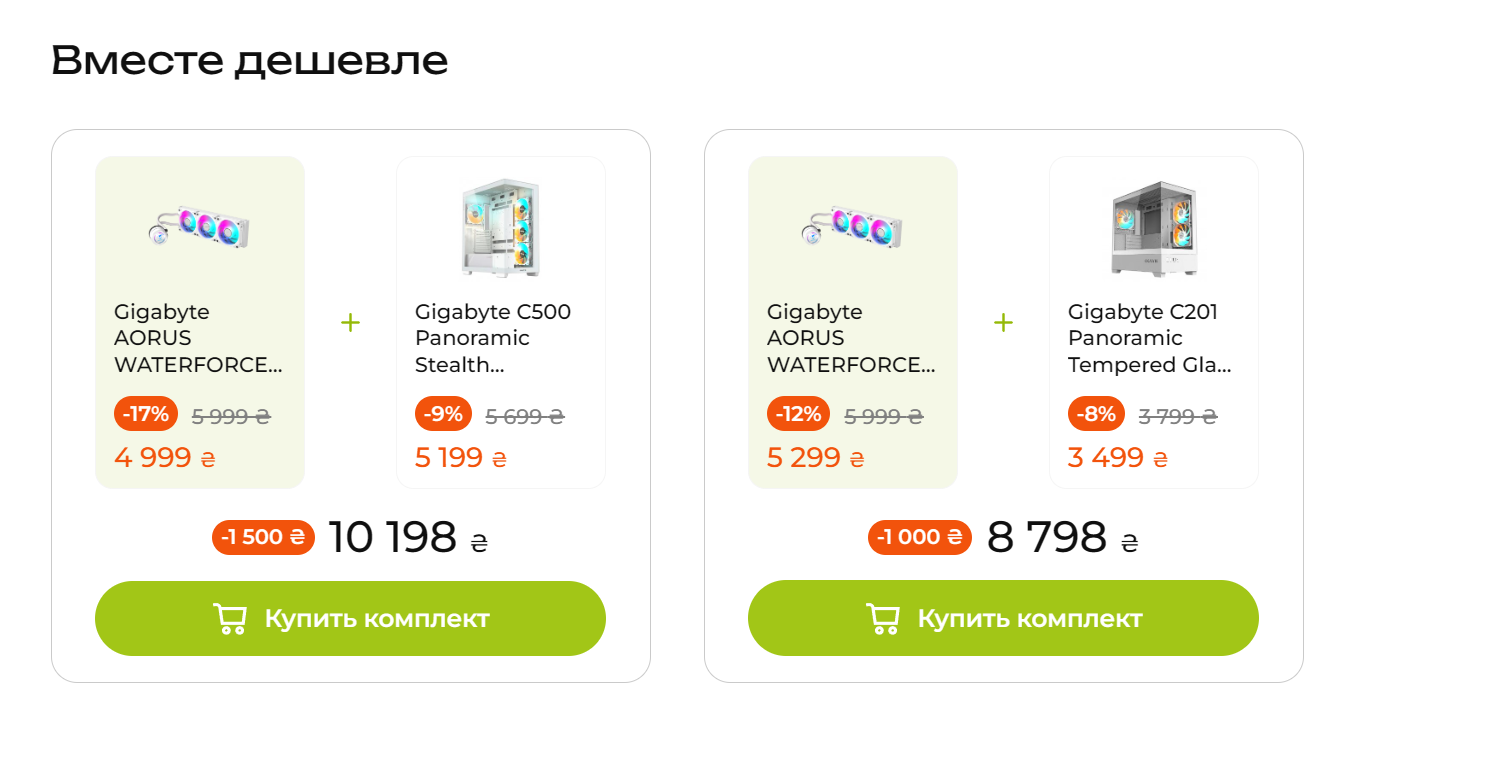The width and height of the screenshot is (1493, 768).
Task: Open the AORUS WATERFORCE link priced 5 299 ₴
Action: pyautogui.click(x=851, y=338)
